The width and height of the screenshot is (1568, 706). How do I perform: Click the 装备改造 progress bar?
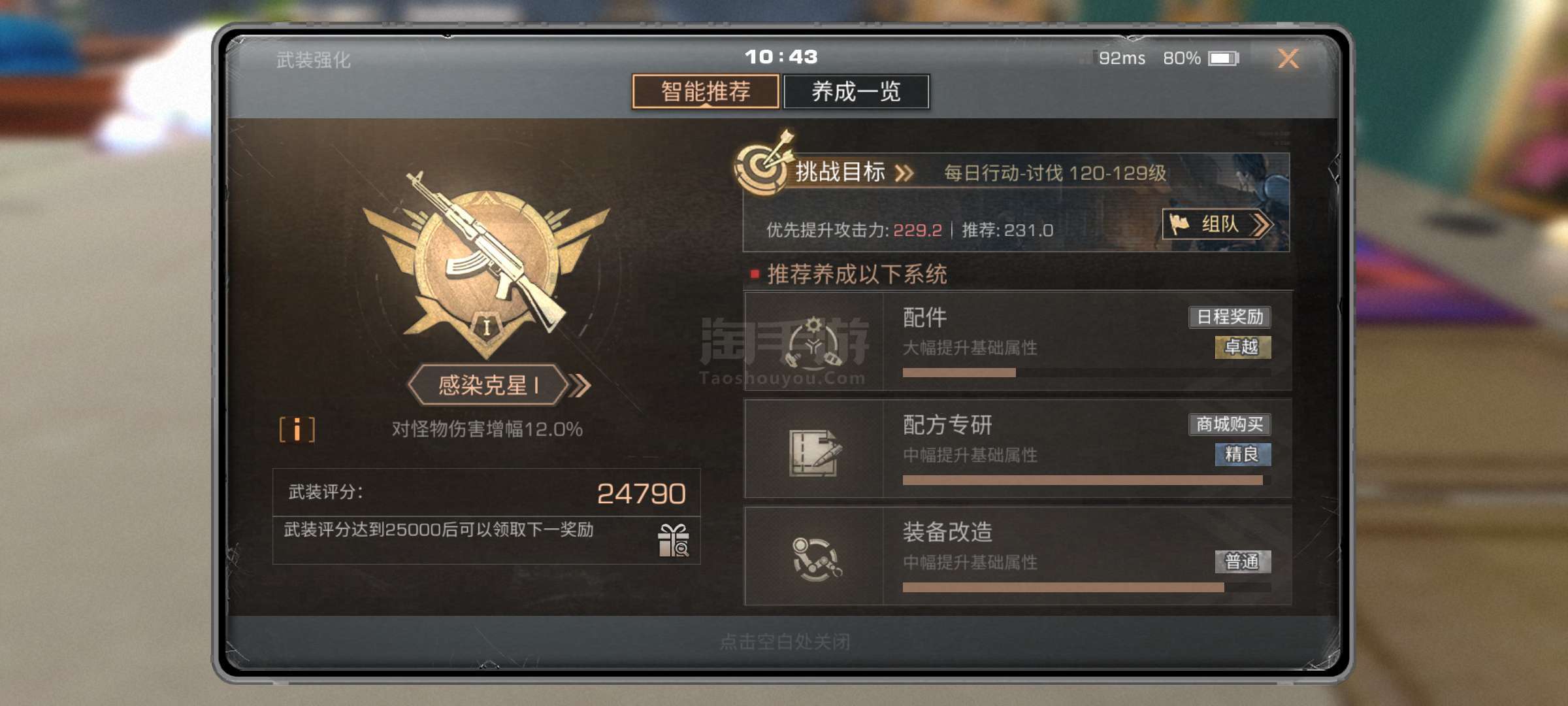pyautogui.click(x=1086, y=588)
